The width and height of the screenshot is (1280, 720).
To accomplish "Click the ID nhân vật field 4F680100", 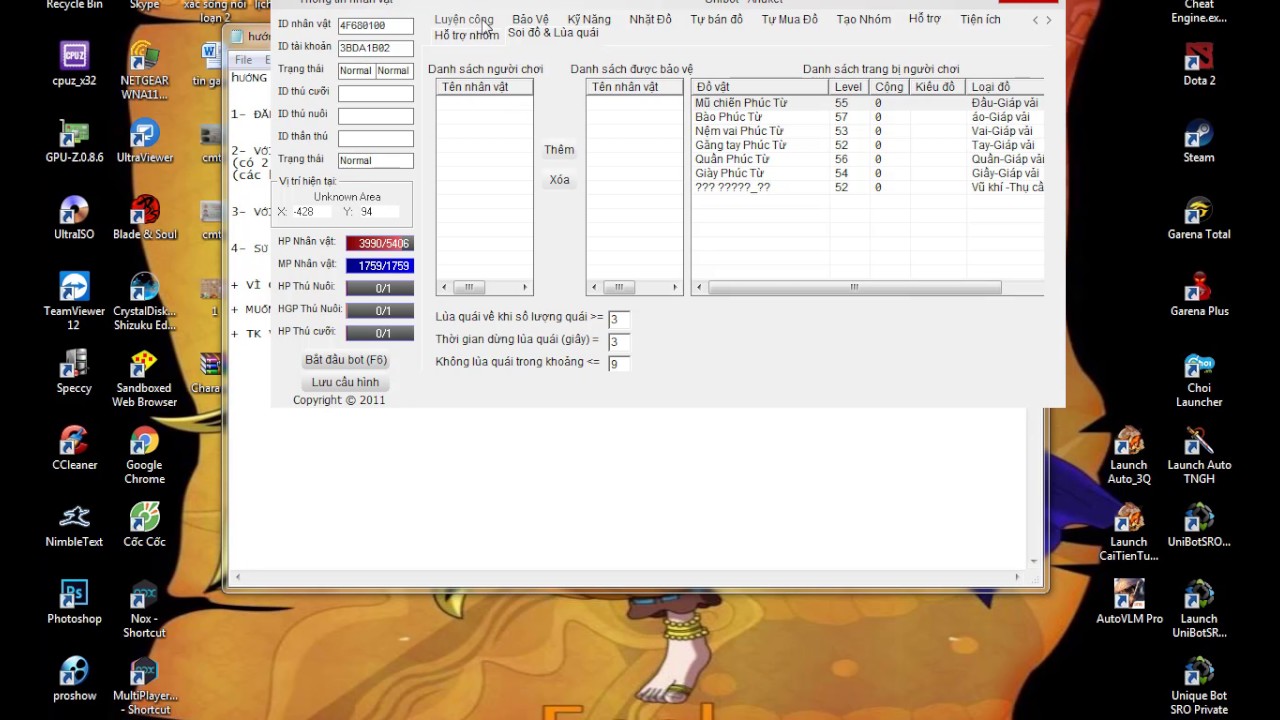I will (375, 25).
